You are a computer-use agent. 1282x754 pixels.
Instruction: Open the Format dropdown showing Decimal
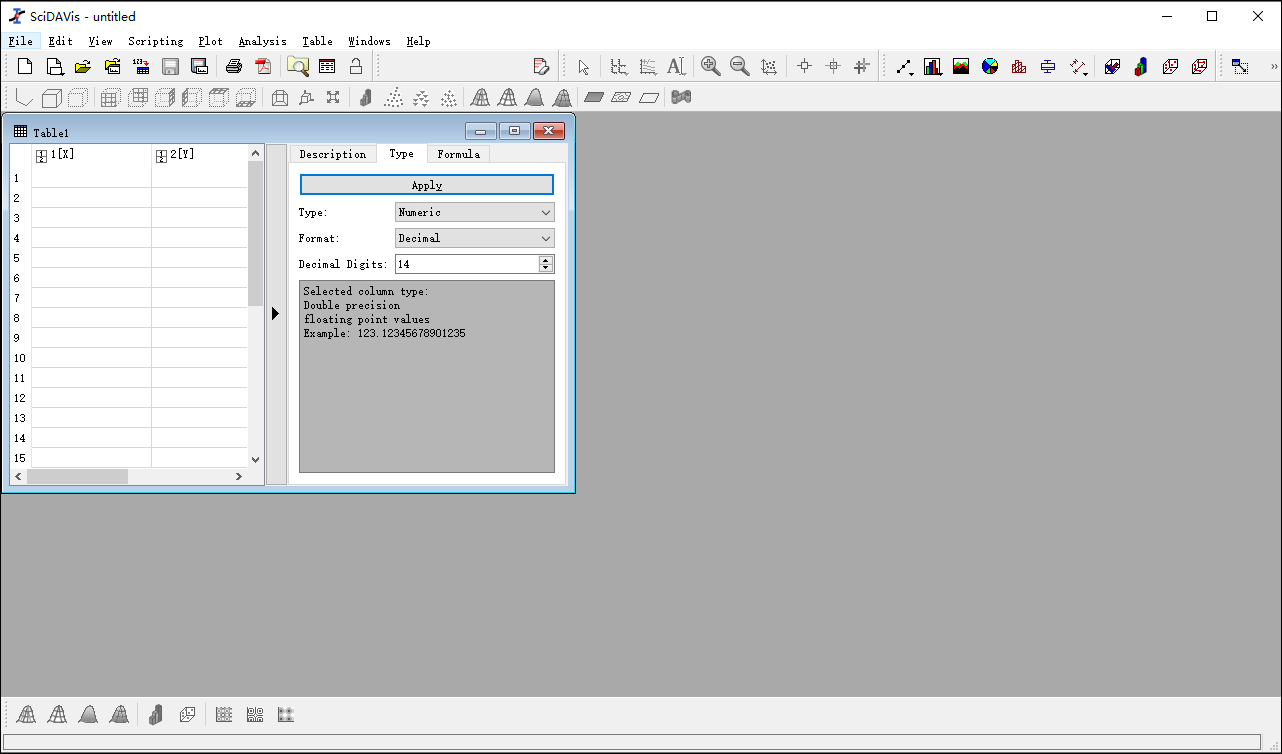tap(475, 238)
